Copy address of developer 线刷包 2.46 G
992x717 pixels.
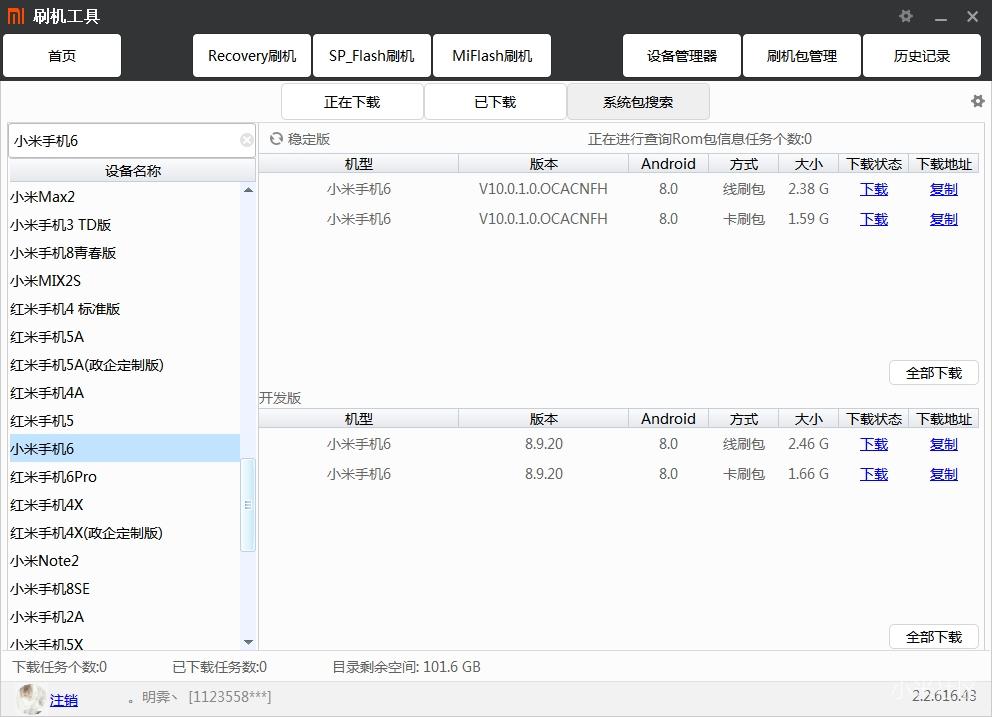coord(943,444)
